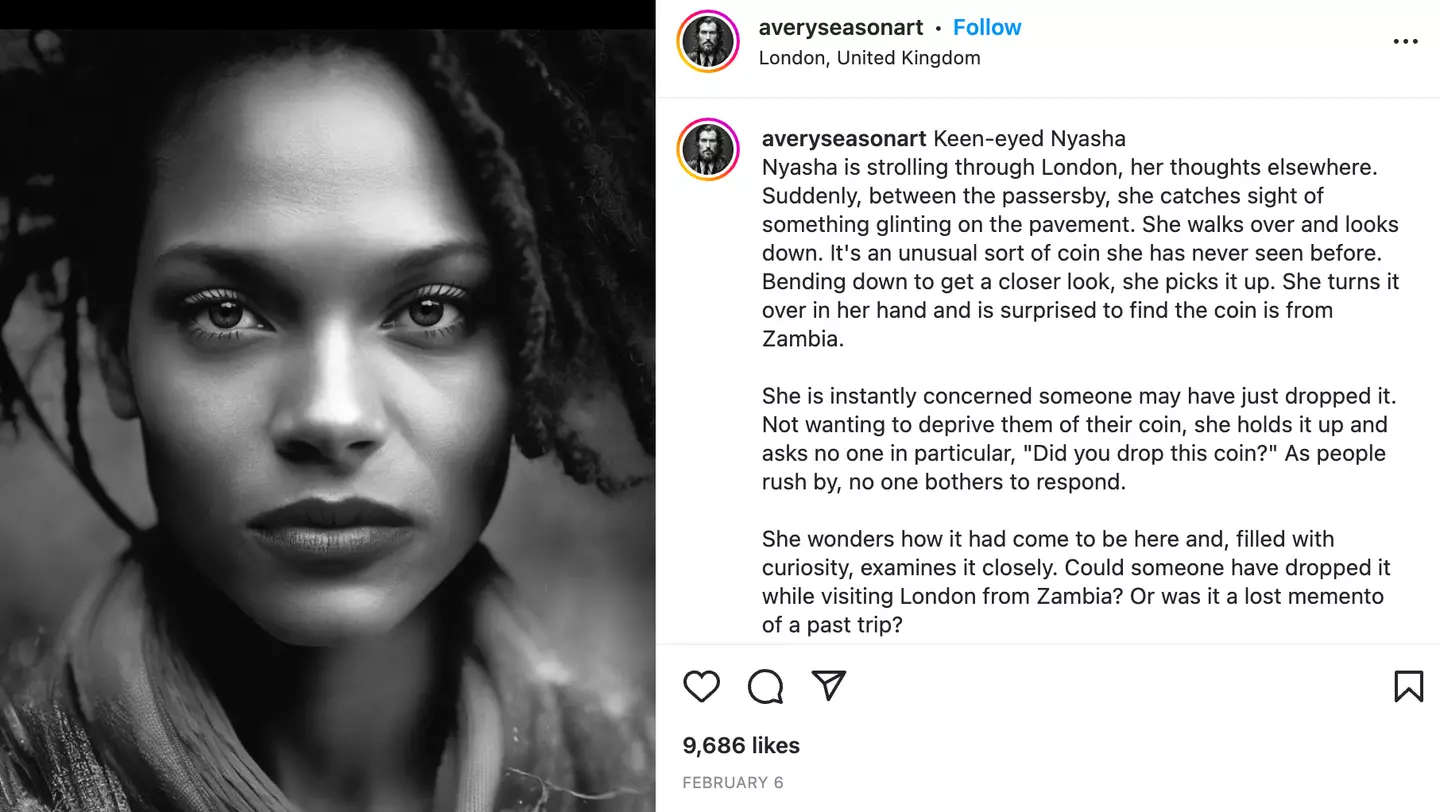This screenshot has height=812, width=1440.
Task: Open averyseasonart username in the post header
Action: pos(840,28)
